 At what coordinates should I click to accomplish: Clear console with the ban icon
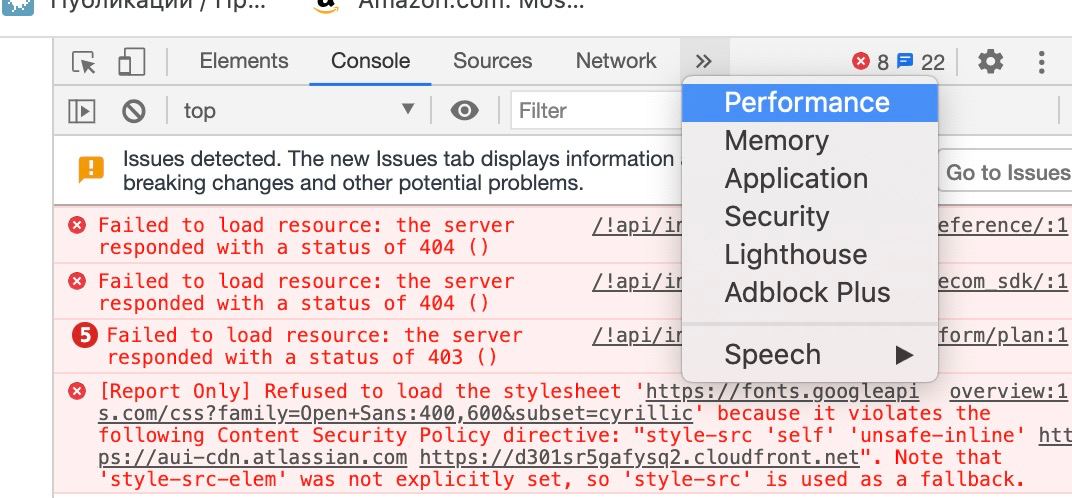[x=133, y=111]
